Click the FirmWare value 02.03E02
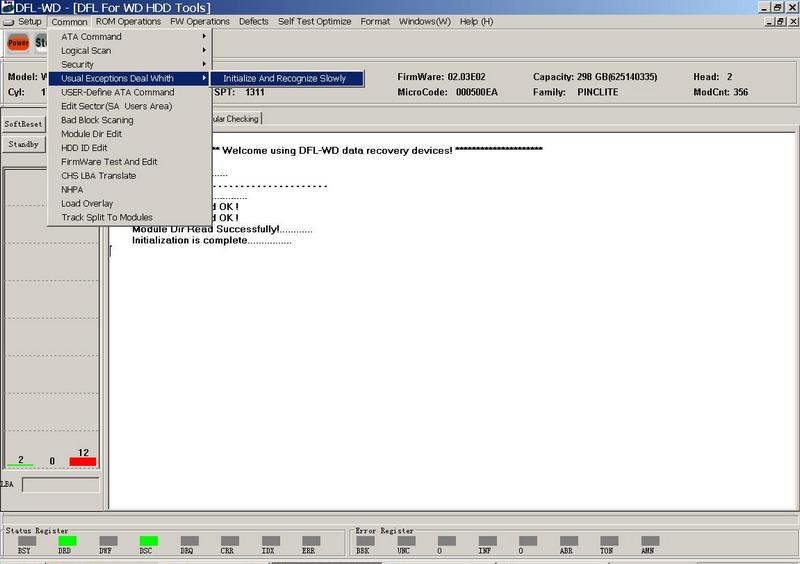The image size is (800, 564). click(466, 77)
